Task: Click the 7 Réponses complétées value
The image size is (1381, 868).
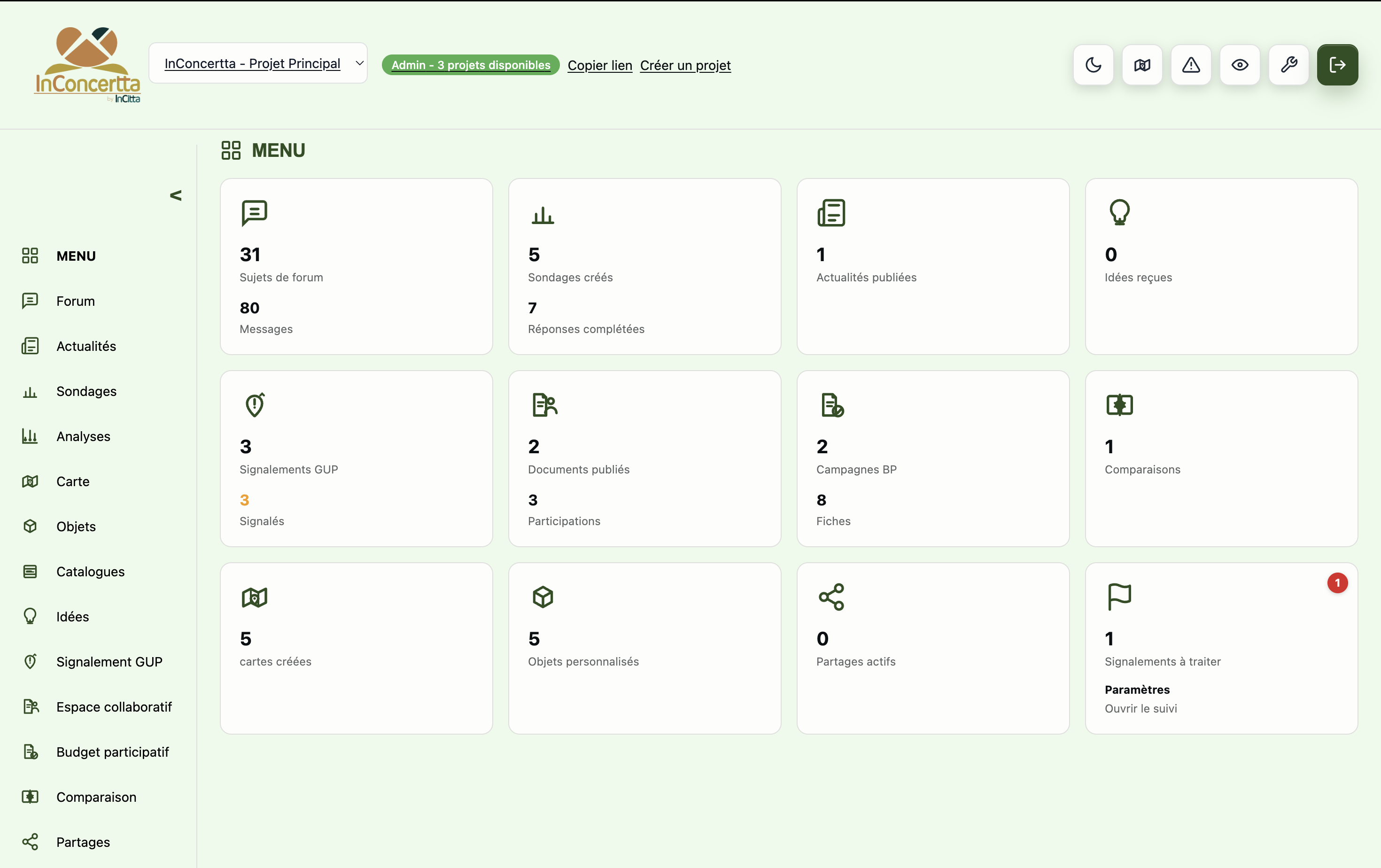Action: (x=532, y=308)
